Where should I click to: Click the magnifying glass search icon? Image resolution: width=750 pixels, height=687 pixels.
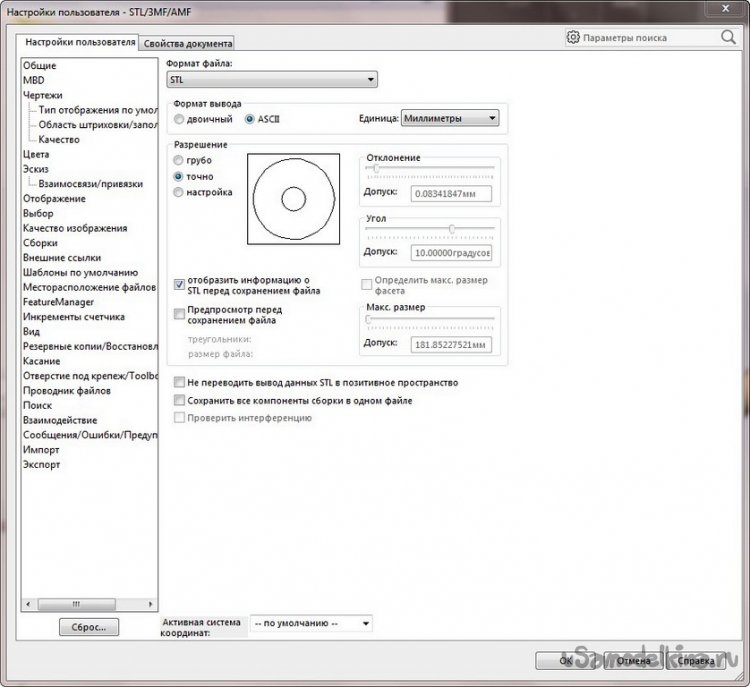(x=728, y=36)
